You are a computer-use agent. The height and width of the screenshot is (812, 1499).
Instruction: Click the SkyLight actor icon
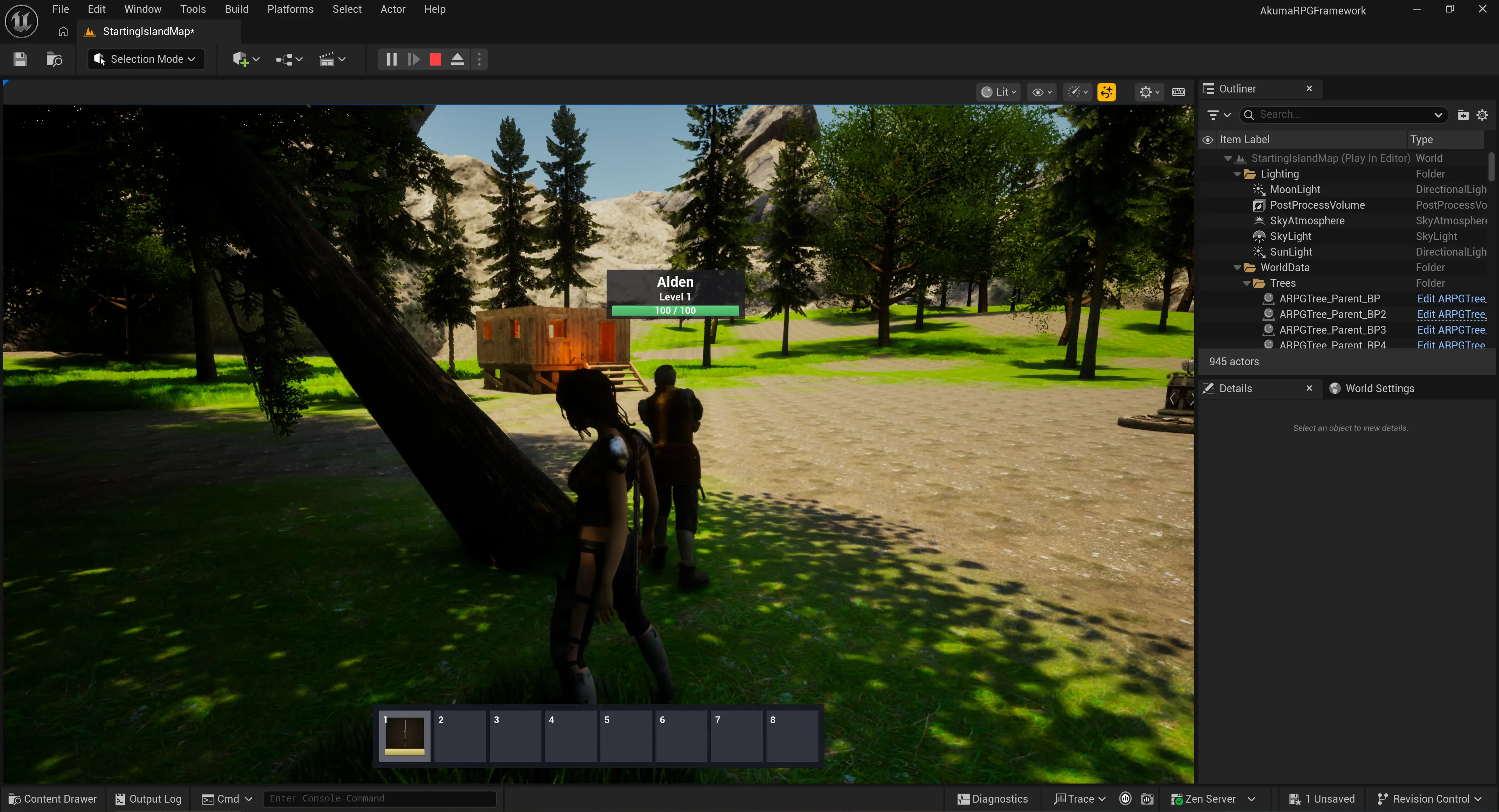[1259, 236]
